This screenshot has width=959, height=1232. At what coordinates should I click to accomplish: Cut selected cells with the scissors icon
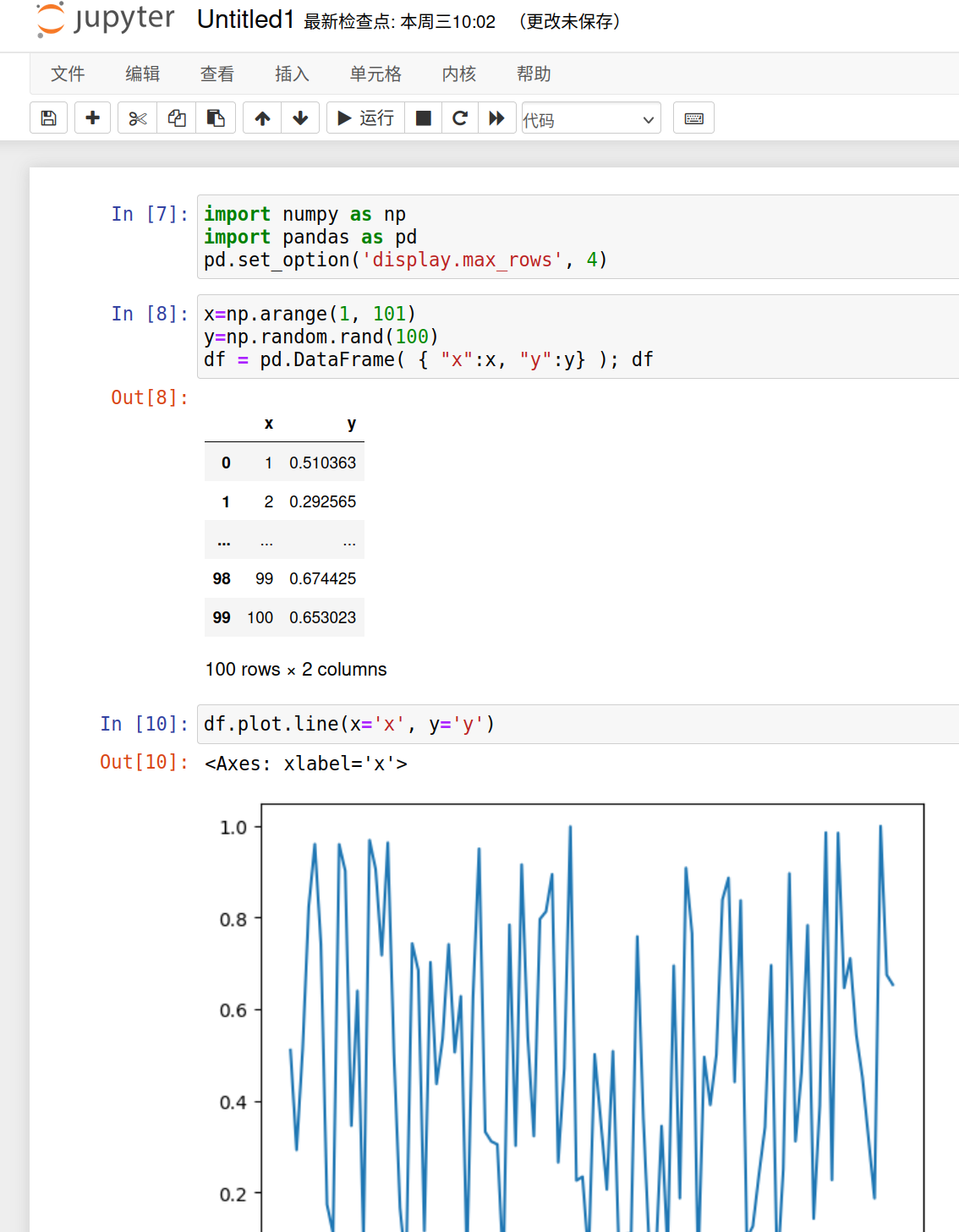point(138,118)
